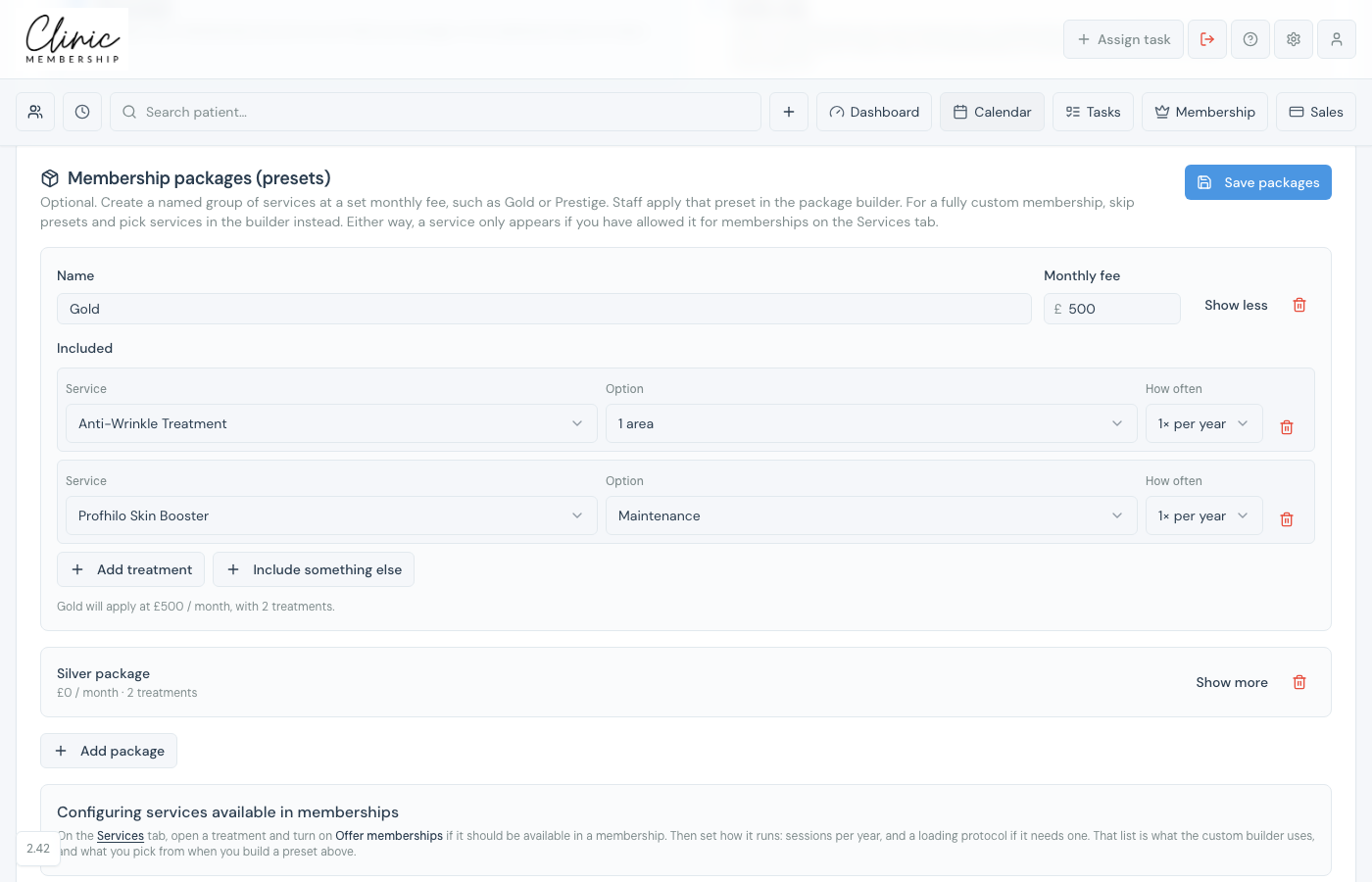Open the patients list icon
The width and height of the screenshot is (1372, 882).
tap(35, 112)
